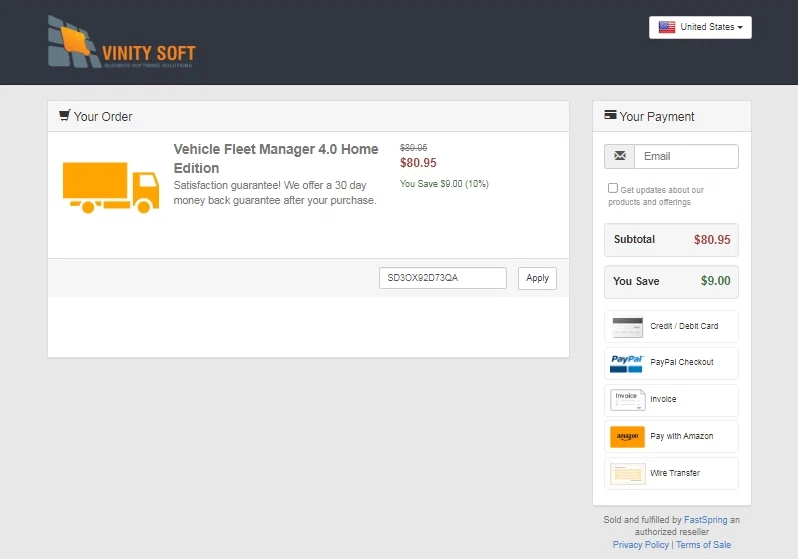Click the Subtotal $80.95 amount
The image size is (798, 559).
pyautogui.click(x=712, y=240)
